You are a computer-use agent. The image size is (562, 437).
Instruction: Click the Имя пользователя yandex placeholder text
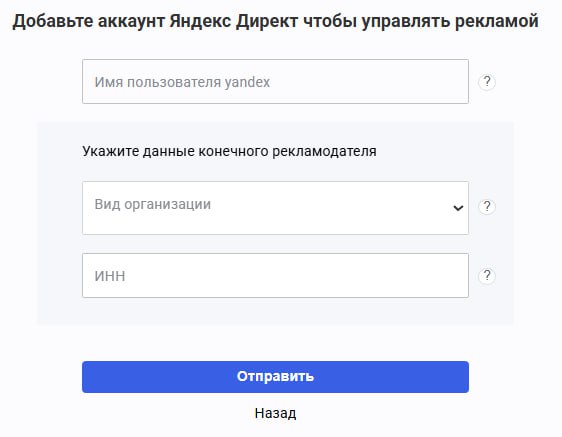pos(182,82)
